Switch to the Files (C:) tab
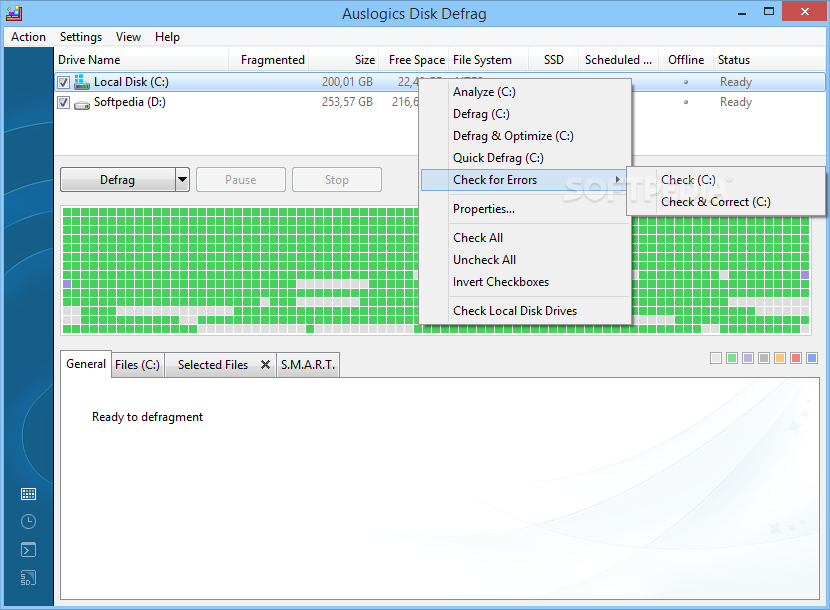The image size is (830, 610). click(x=137, y=365)
